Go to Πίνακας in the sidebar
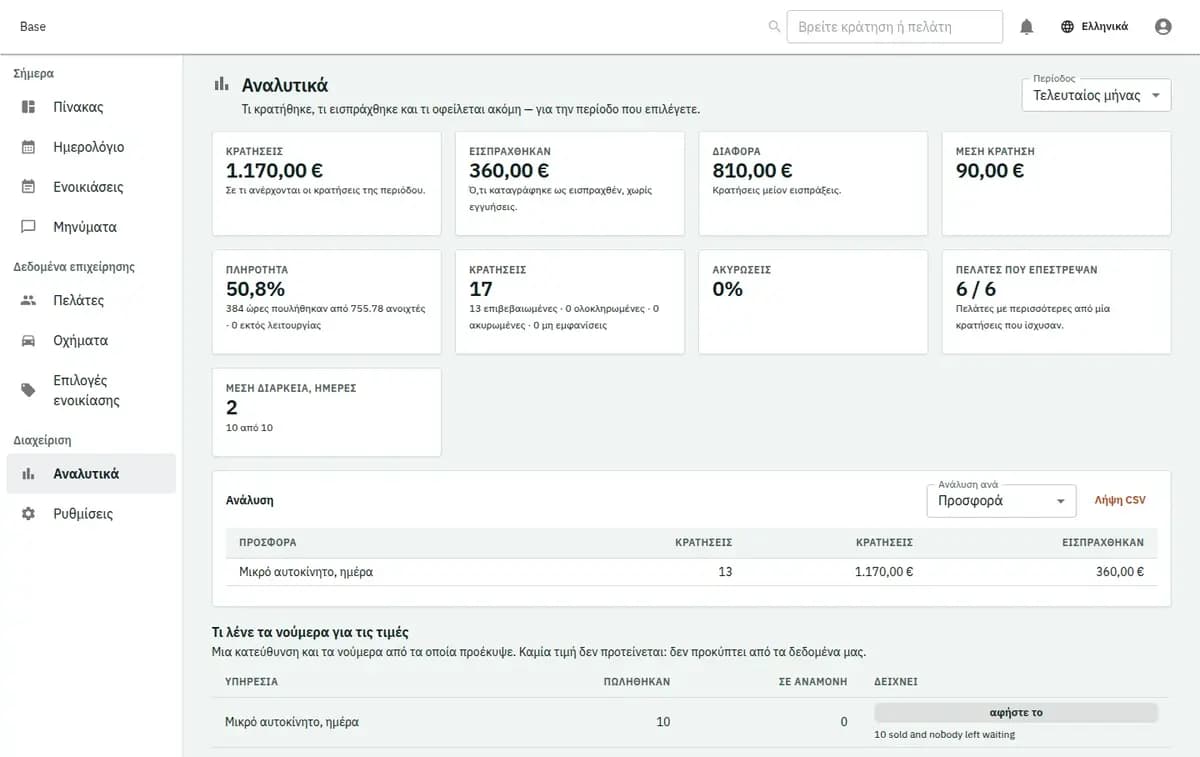 tap(91, 107)
